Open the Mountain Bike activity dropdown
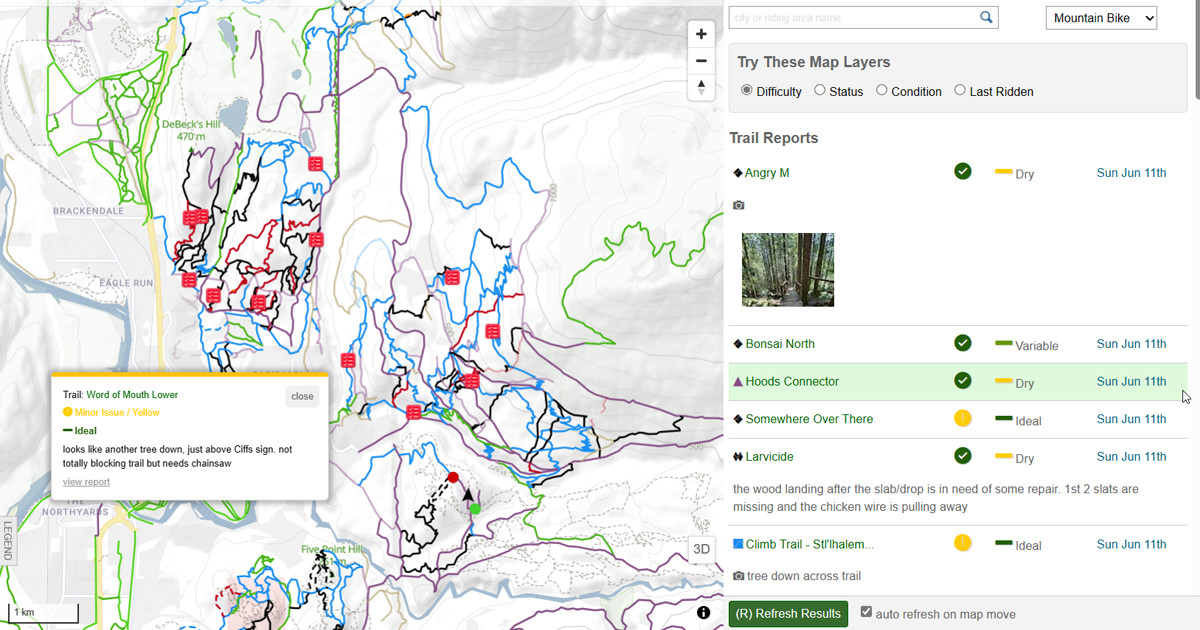This screenshot has width=1200, height=630. [1101, 17]
